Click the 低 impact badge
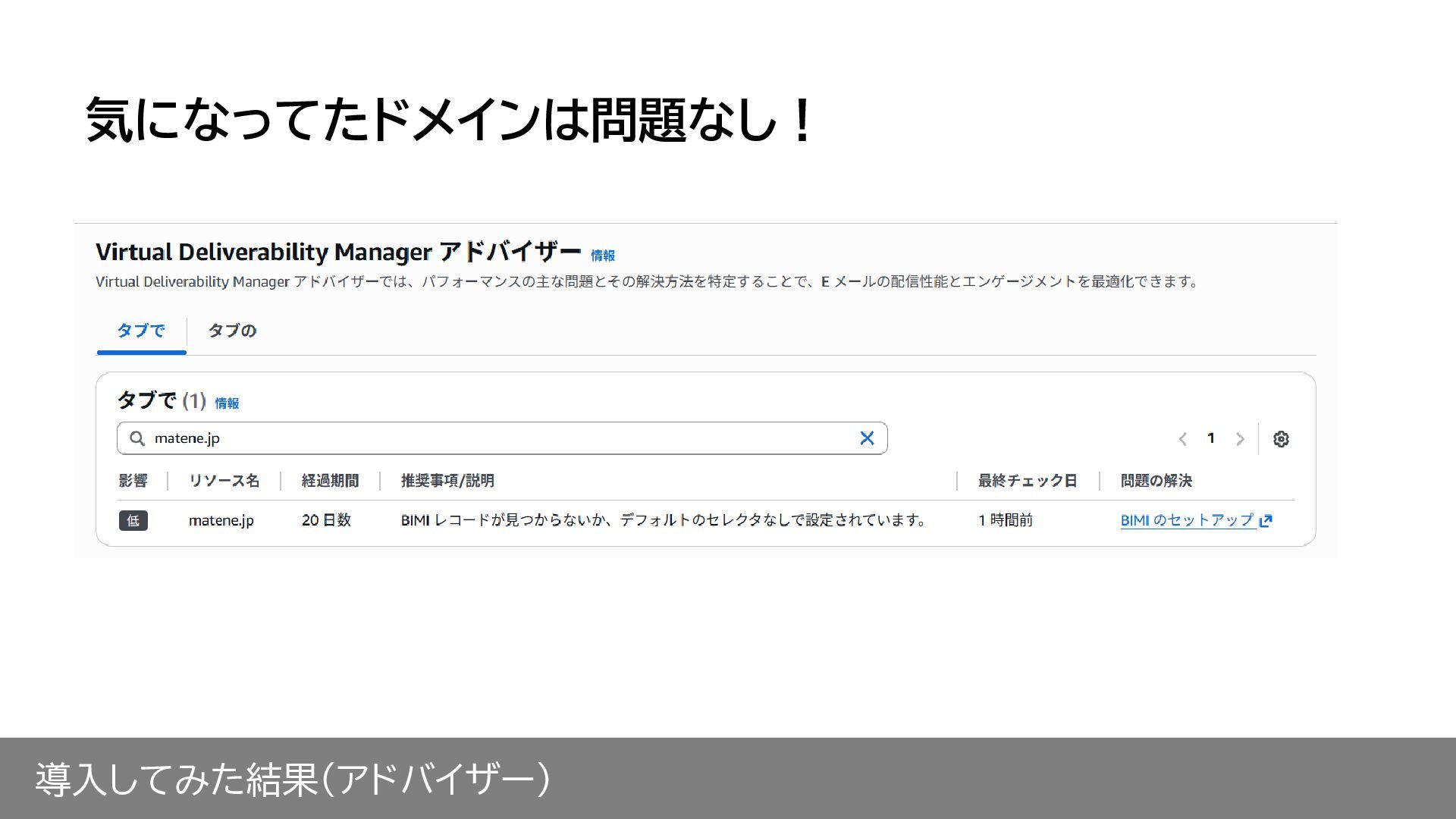Screen dimensions: 1456x819 133,520
